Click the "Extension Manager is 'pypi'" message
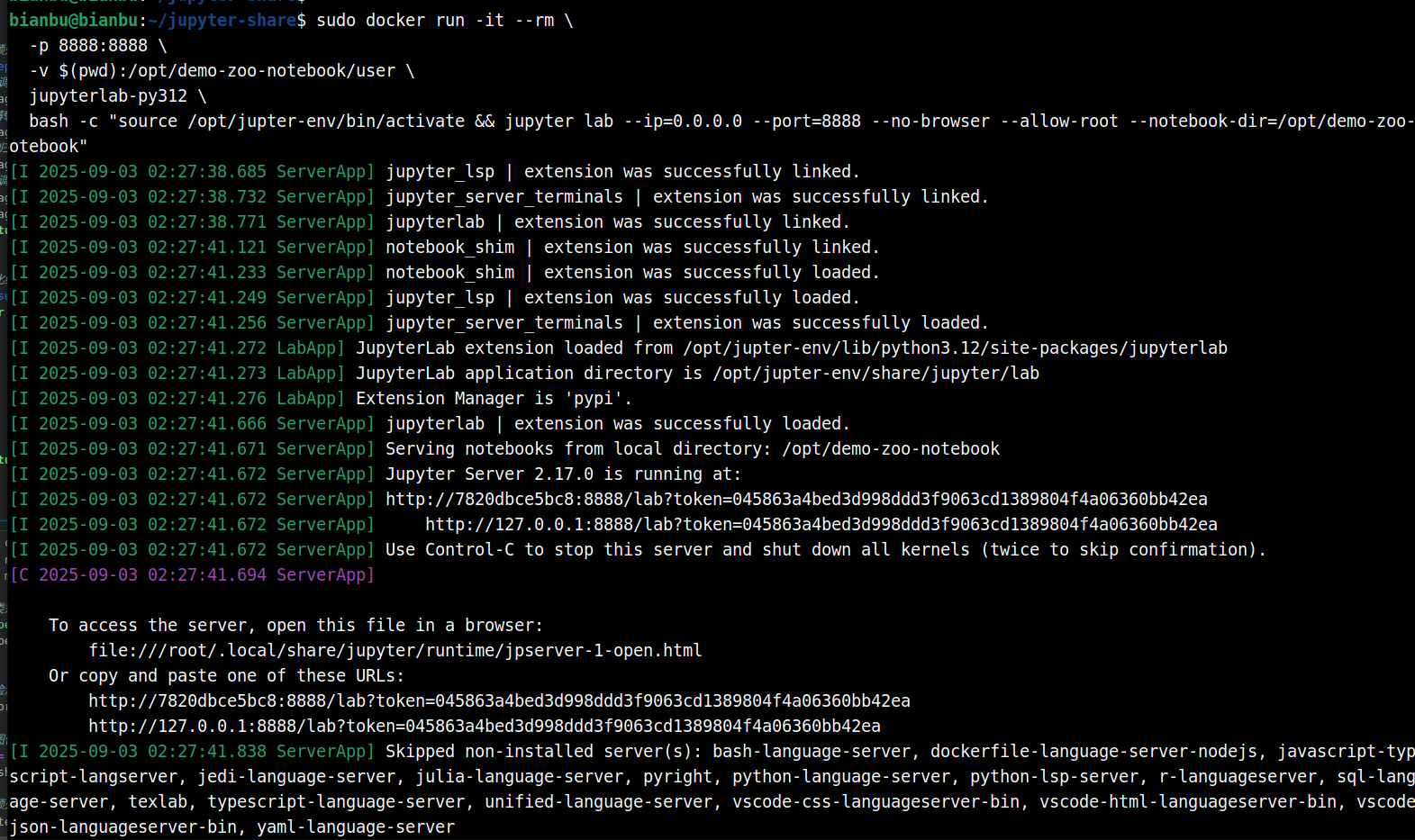Screen dimensions: 1415x840 [494, 398]
